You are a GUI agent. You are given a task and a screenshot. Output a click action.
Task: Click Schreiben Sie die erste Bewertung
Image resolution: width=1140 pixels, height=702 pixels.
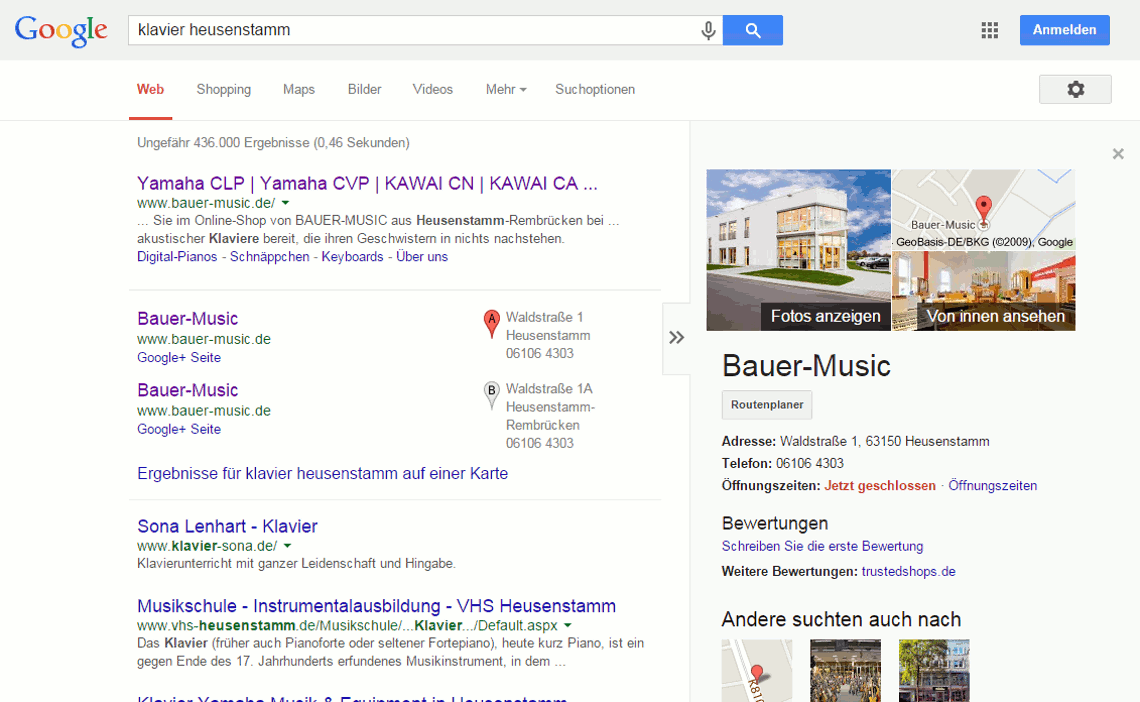click(x=822, y=546)
